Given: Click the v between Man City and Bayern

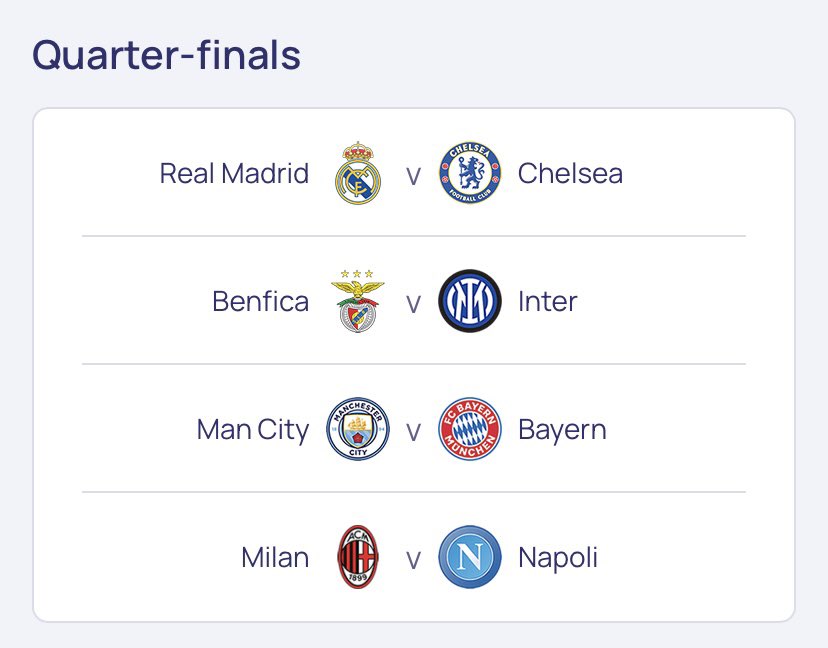Looking at the screenshot, I should tap(413, 432).
